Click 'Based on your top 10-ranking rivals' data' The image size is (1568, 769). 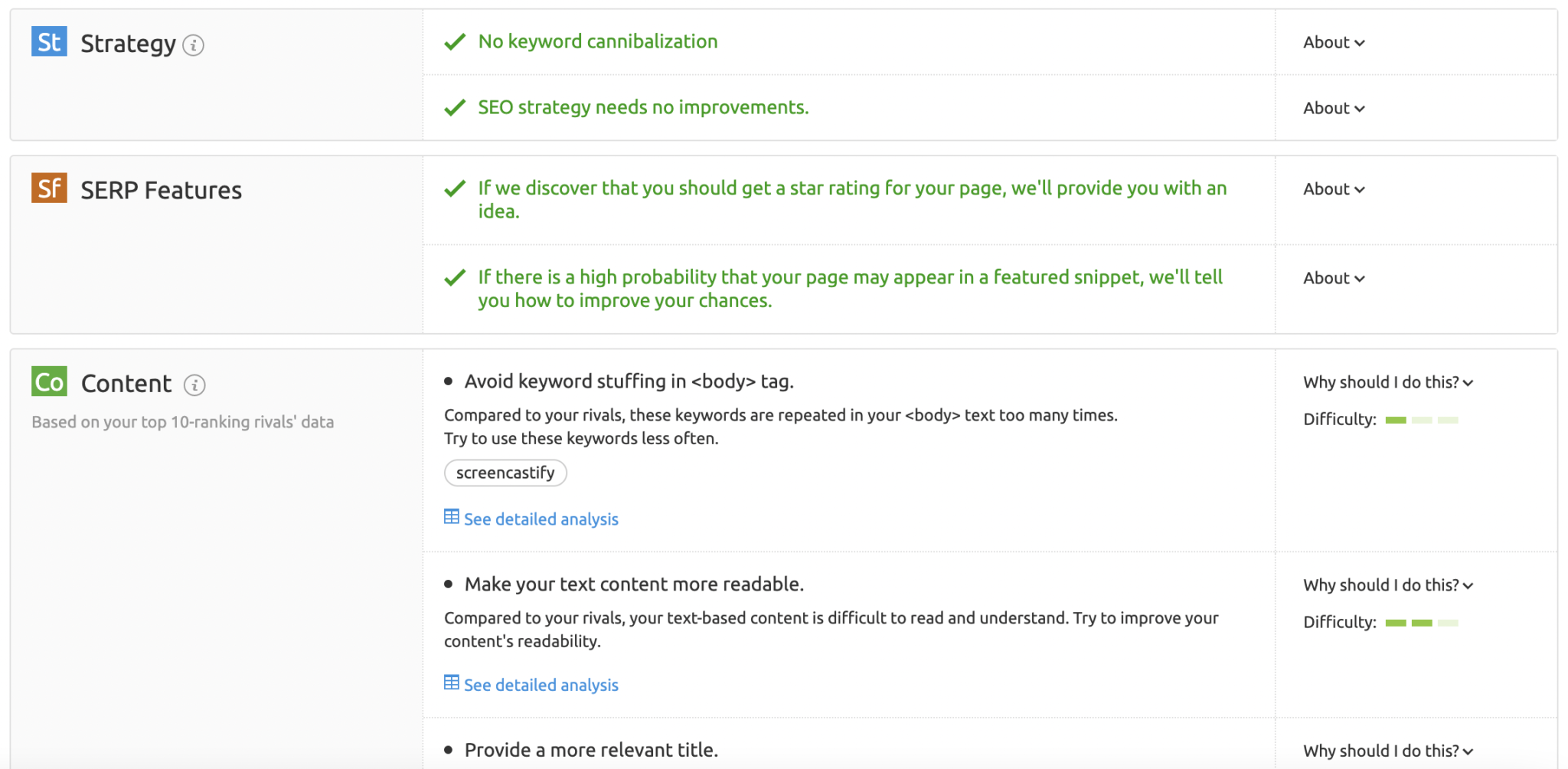pyautogui.click(x=183, y=422)
